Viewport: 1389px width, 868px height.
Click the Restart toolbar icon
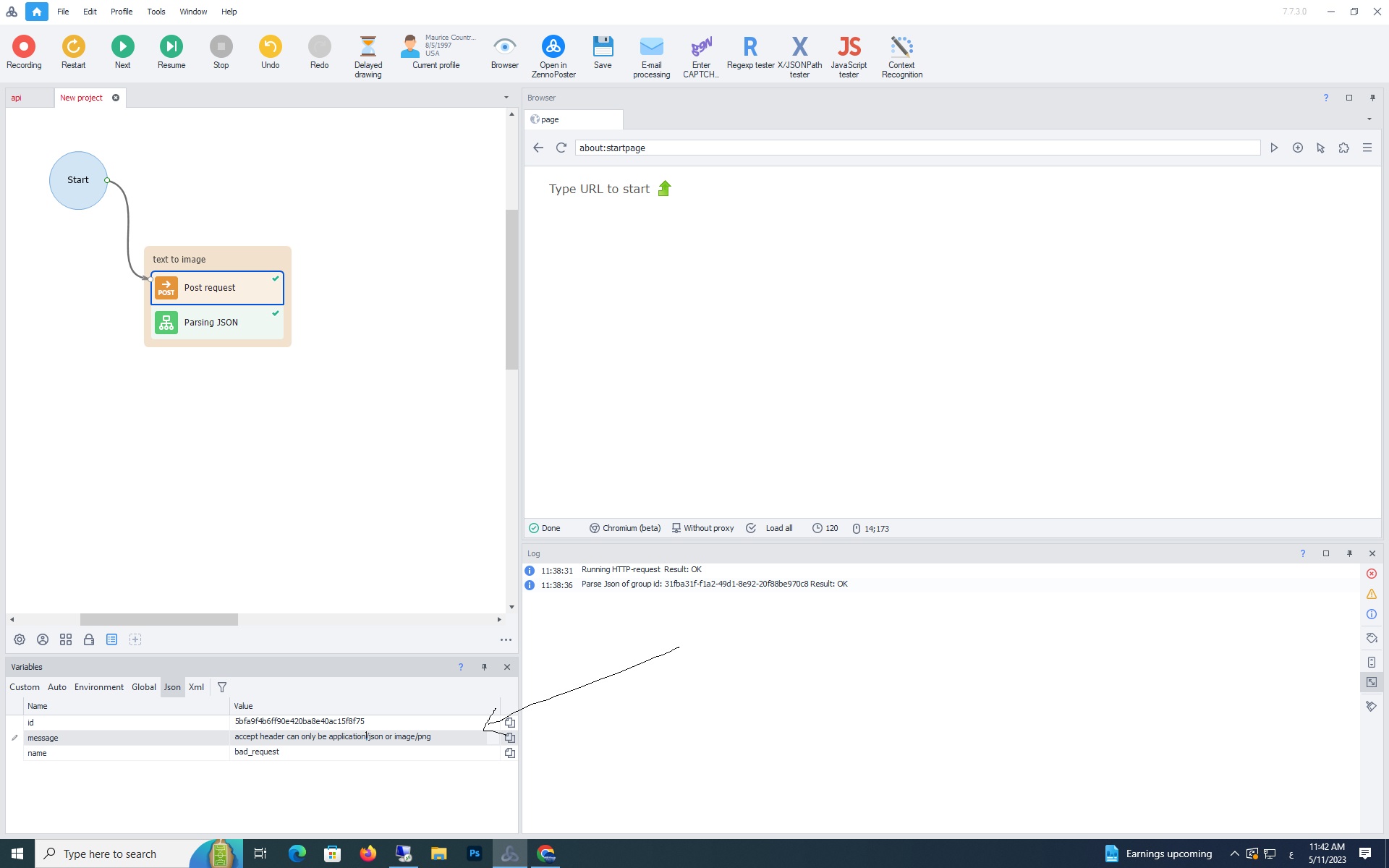73,53
